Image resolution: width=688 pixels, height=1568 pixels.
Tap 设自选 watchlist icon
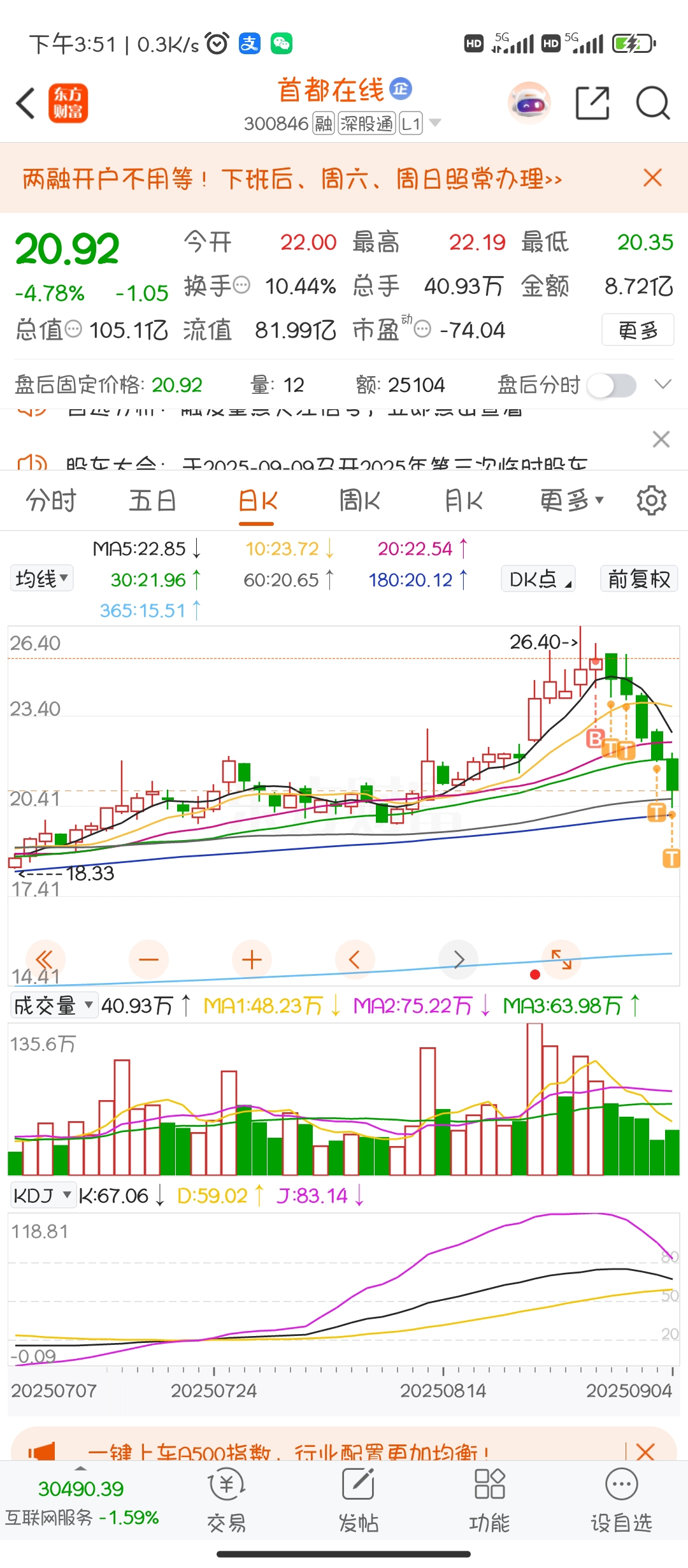[621, 1500]
